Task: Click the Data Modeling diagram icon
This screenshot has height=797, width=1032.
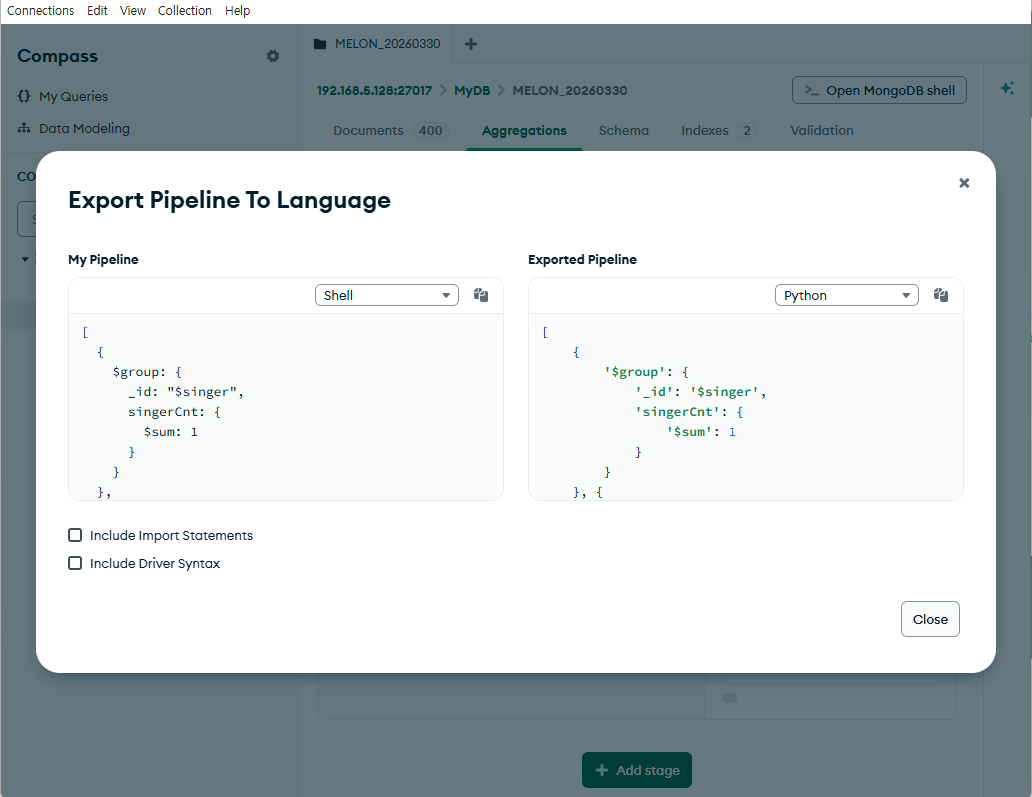Action: click(24, 128)
